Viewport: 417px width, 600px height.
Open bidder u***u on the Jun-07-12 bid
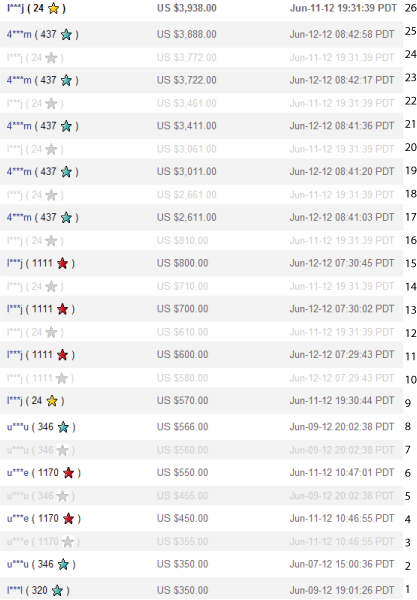(x=18, y=564)
